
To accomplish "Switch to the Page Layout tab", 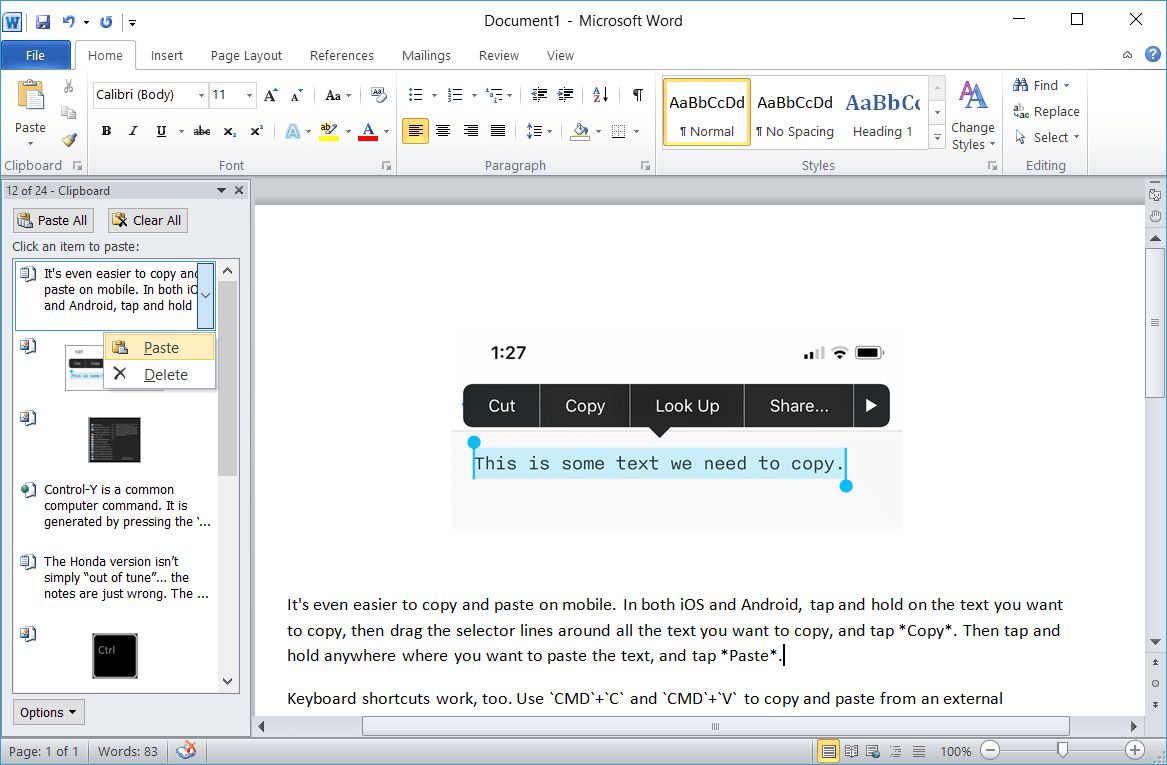I will (246, 55).
